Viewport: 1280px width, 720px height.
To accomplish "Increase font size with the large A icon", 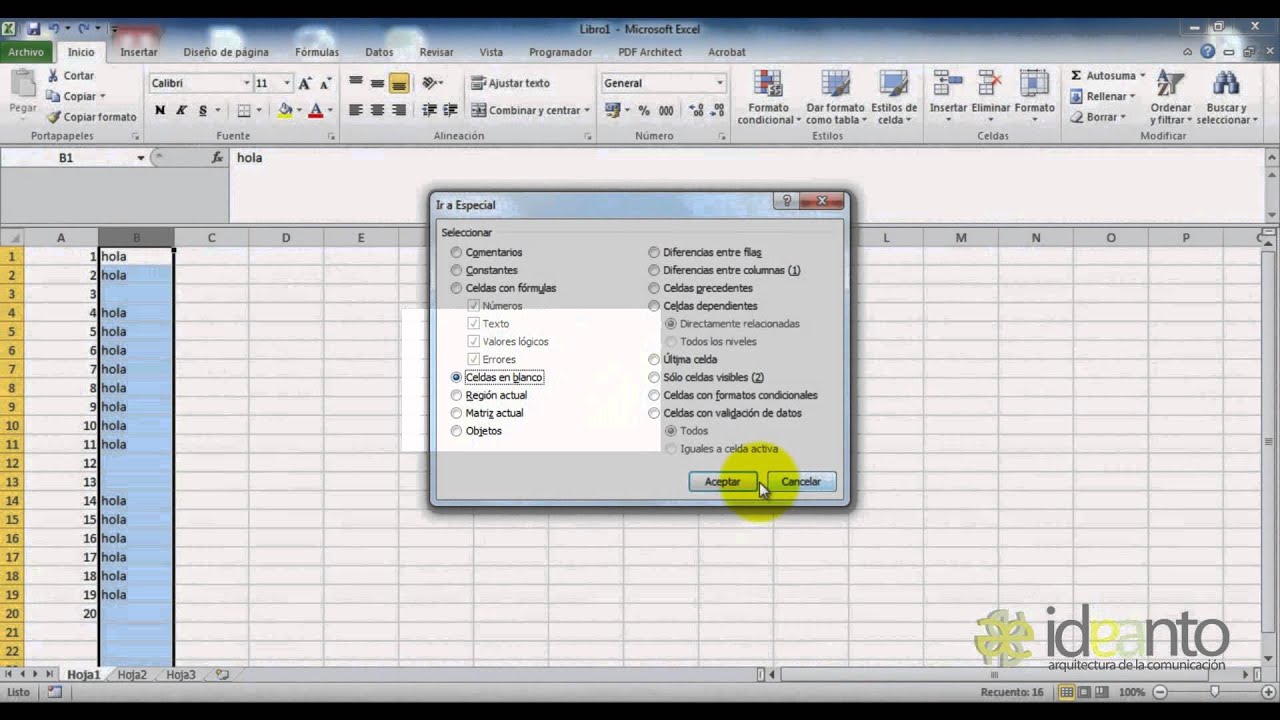I will [306, 83].
